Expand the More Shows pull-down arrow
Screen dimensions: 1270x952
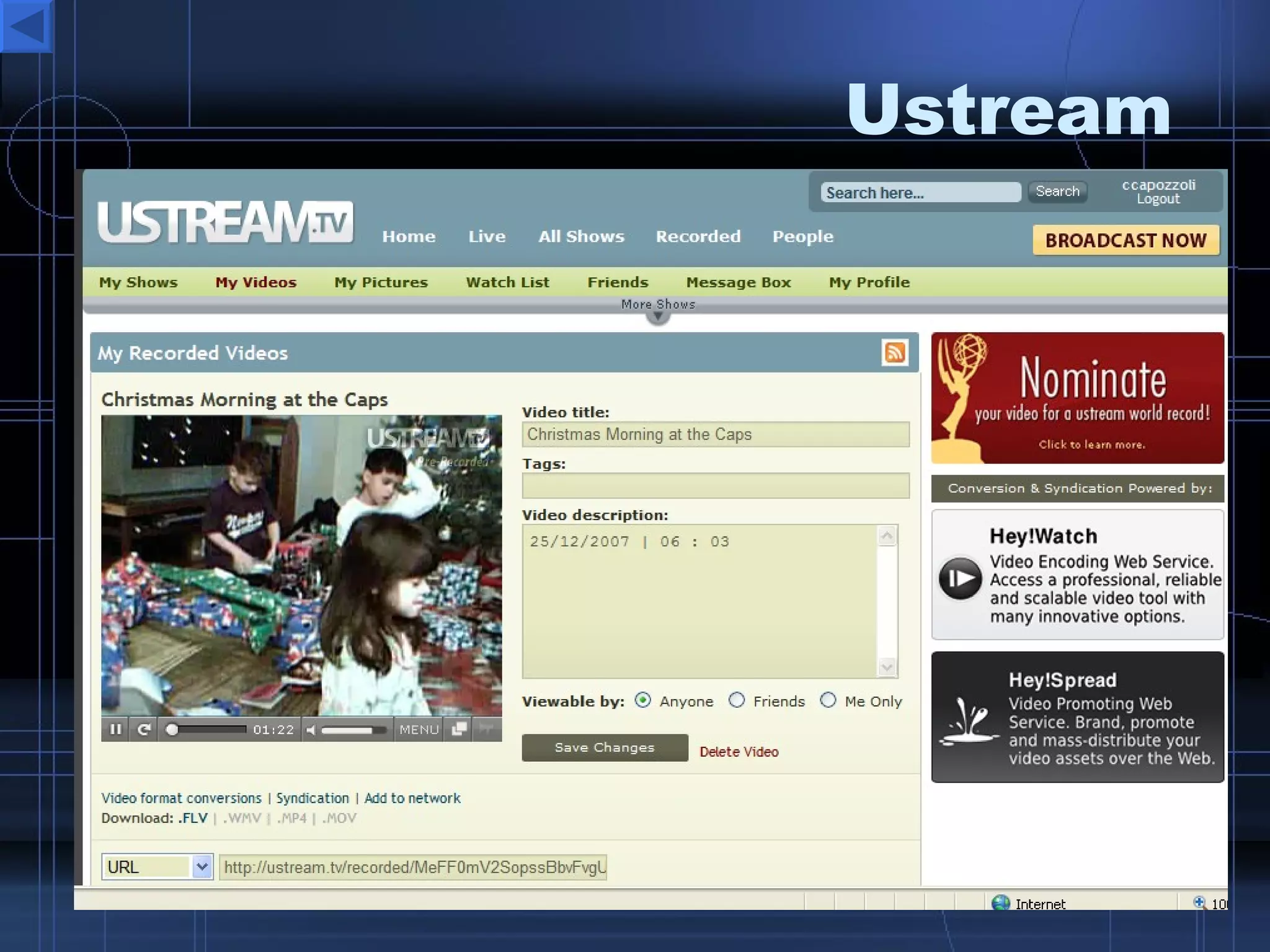tap(658, 317)
